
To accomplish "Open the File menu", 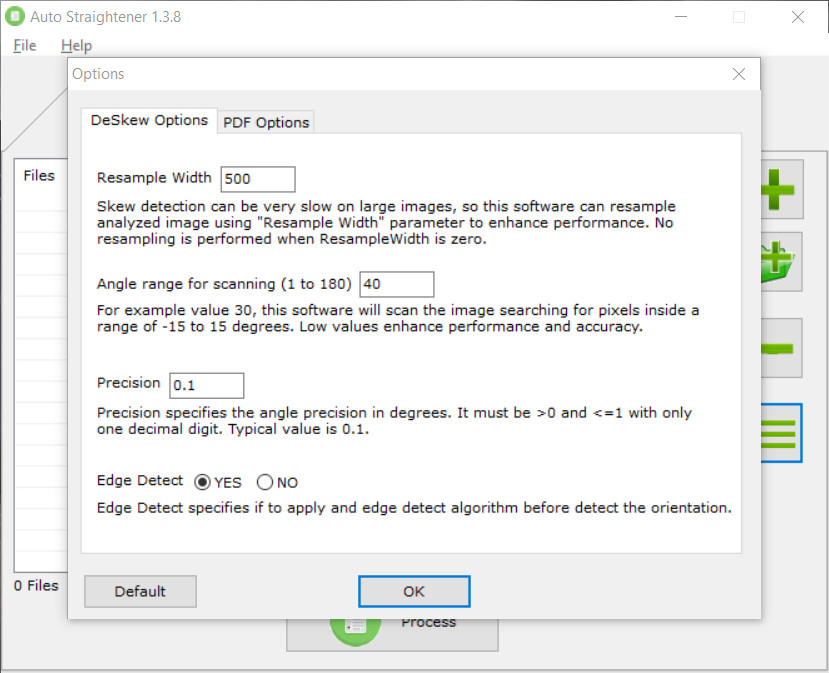I will tap(25, 45).
